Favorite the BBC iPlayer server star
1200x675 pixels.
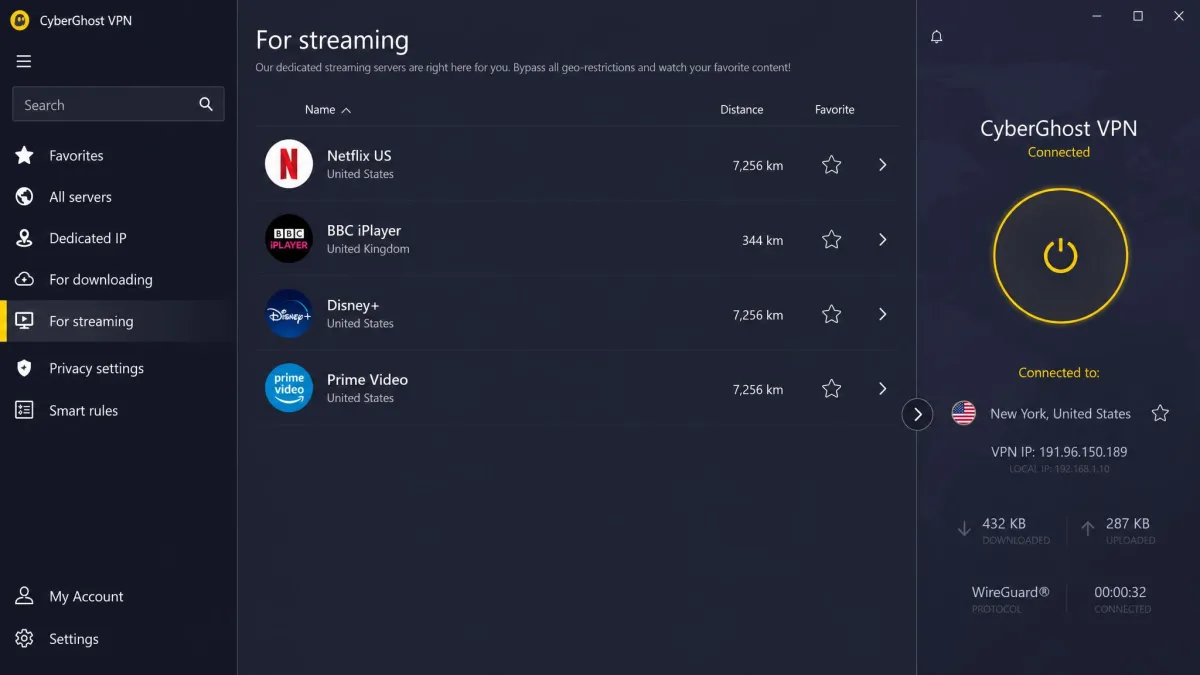831,240
